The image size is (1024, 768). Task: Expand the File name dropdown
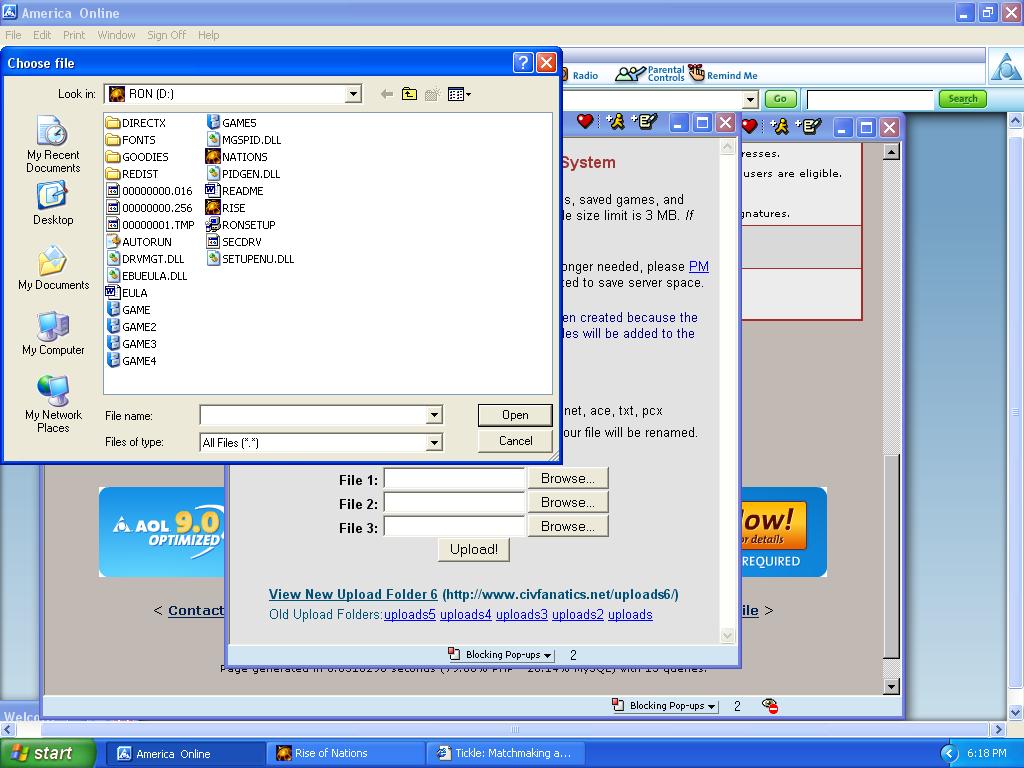pyautogui.click(x=434, y=415)
